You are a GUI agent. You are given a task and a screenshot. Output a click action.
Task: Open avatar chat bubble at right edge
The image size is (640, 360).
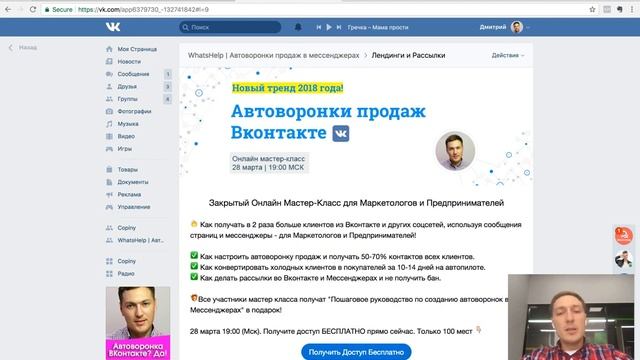point(624,259)
